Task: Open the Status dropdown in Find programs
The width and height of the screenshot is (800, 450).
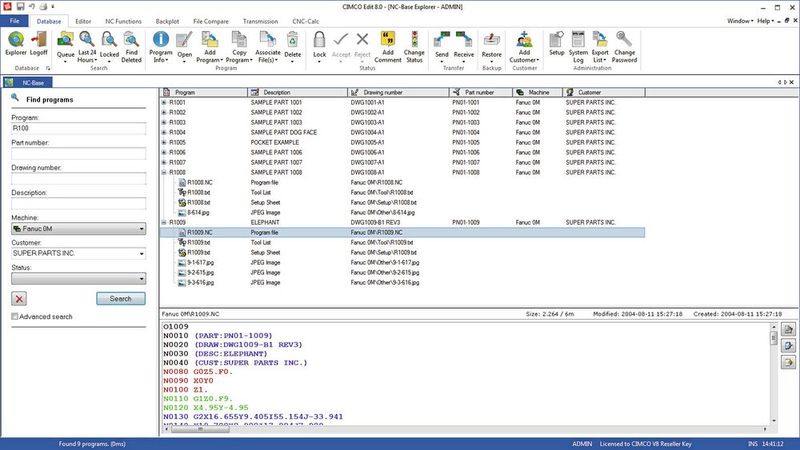Action: click(x=79, y=279)
